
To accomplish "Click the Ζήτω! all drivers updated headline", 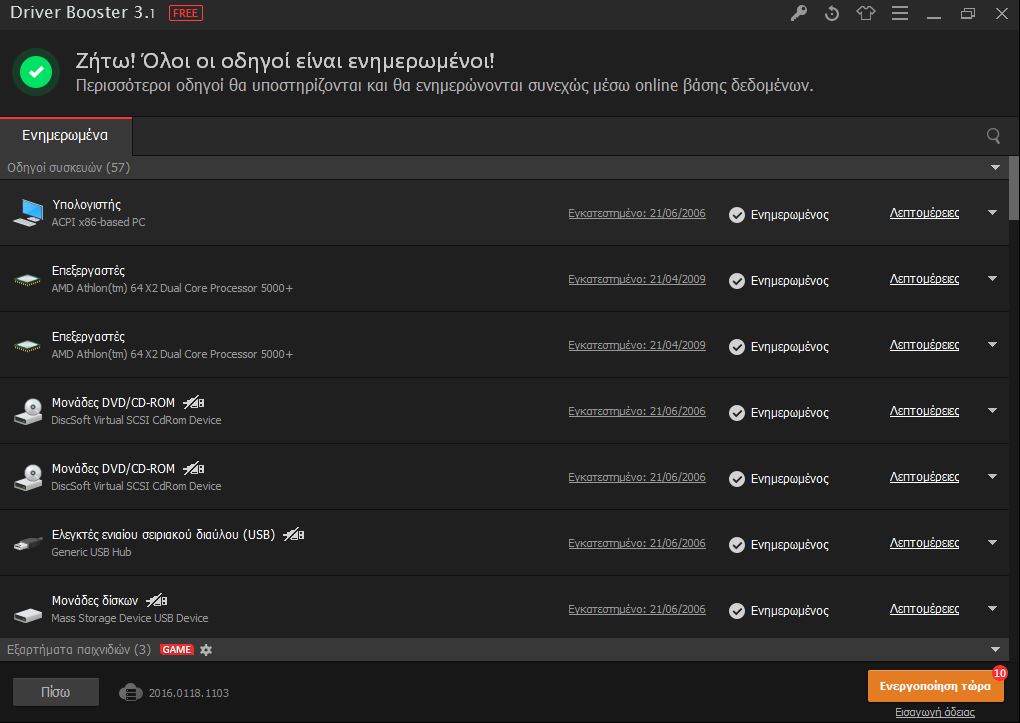I will (x=285, y=61).
